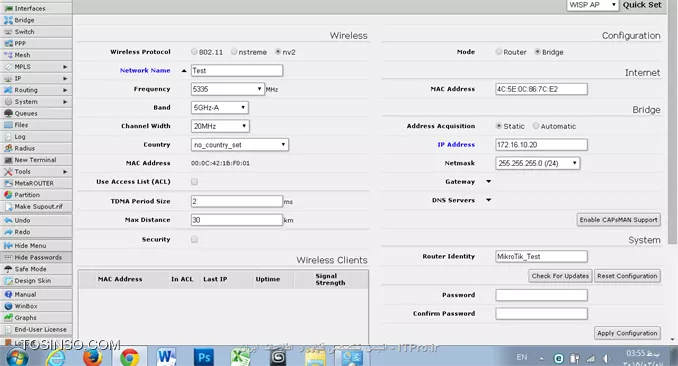Expand the DNS Servers field arrow
Screen dimensions: 678x366
(x=489, y=200)
